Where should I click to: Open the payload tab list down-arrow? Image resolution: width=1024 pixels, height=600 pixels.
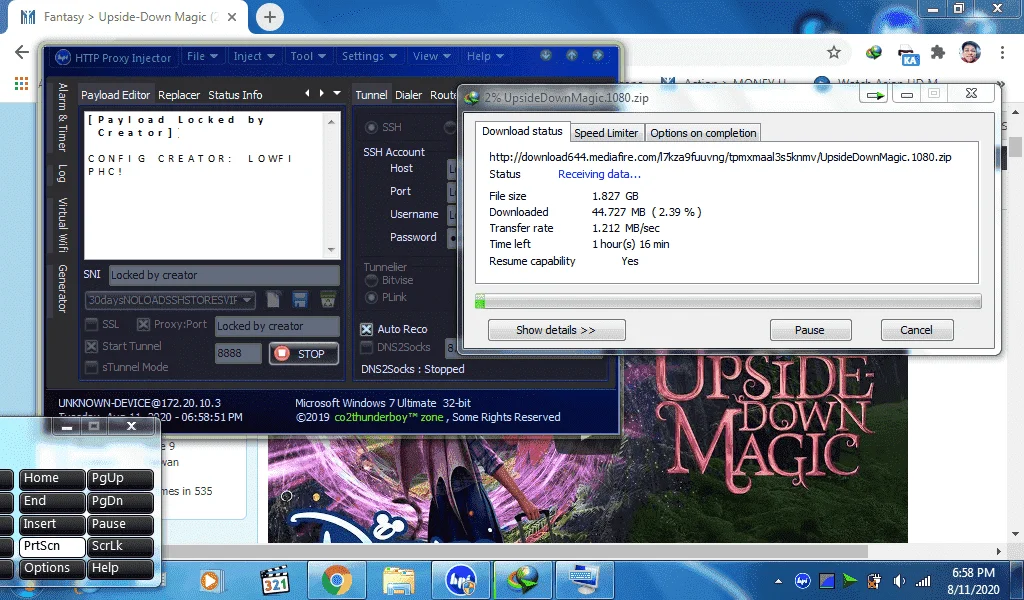(x=337, y=93)
